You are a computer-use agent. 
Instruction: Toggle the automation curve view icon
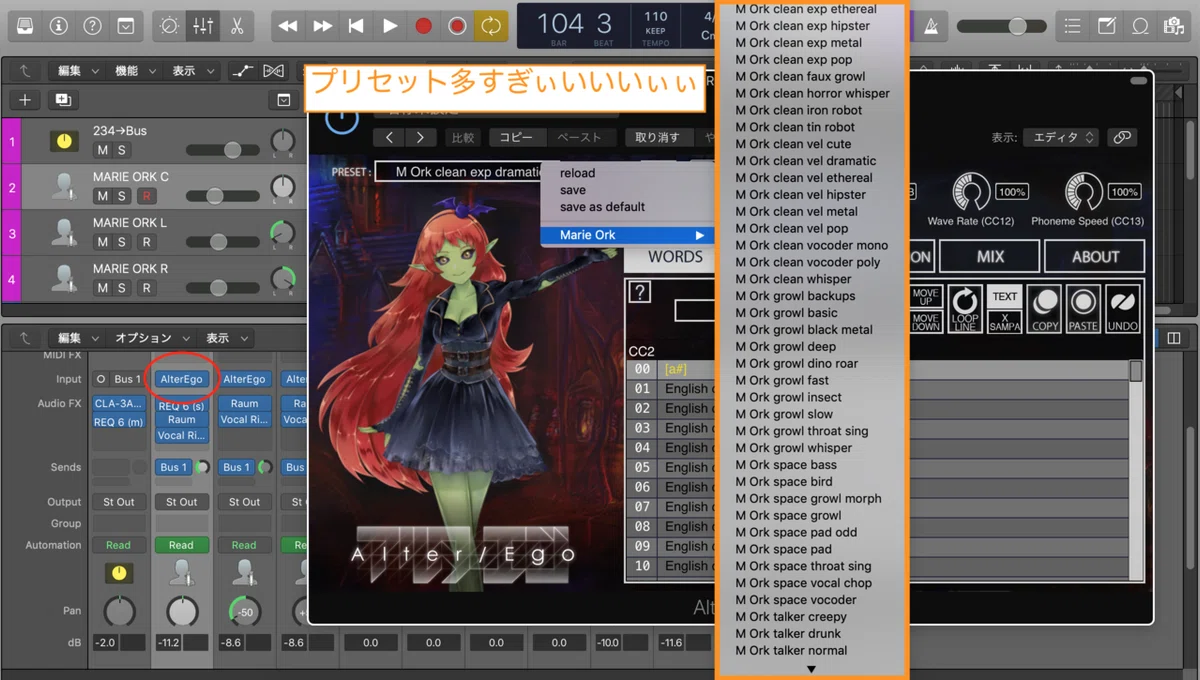[x=241, y=71]
